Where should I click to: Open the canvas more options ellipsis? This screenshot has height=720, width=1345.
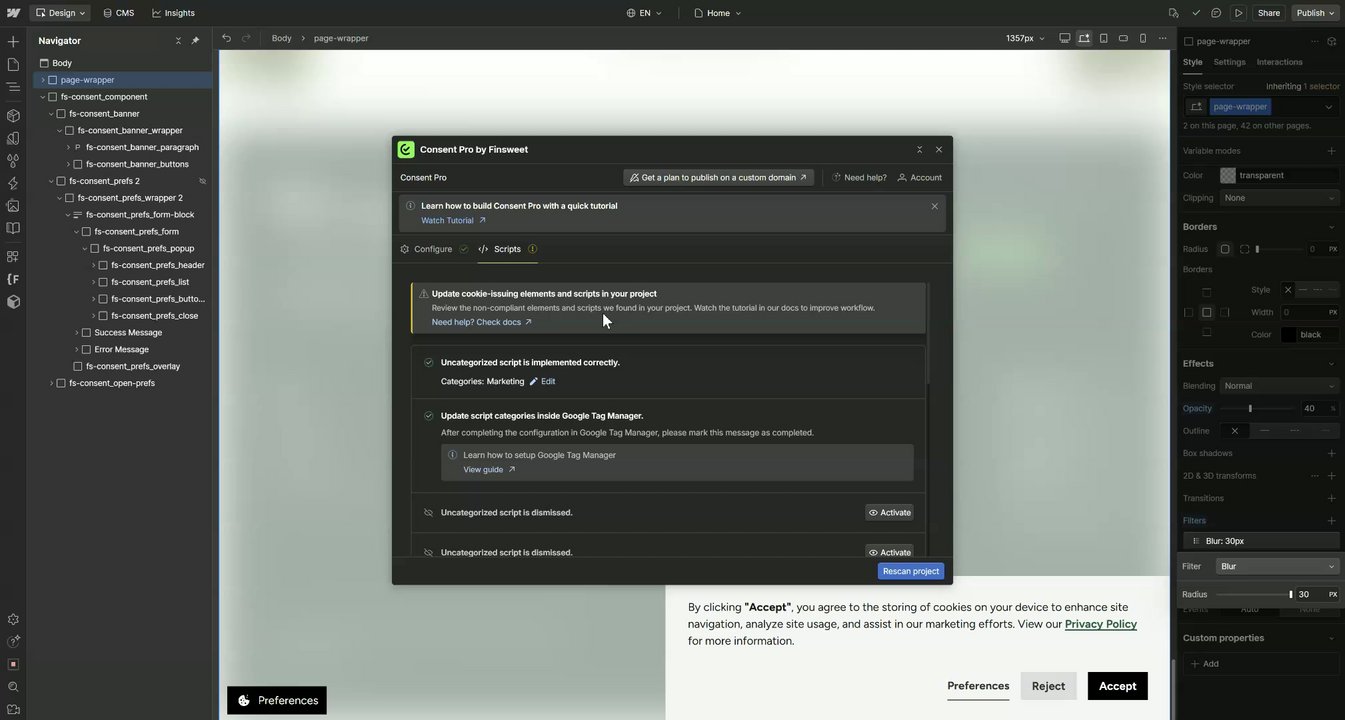(1162, 38)
